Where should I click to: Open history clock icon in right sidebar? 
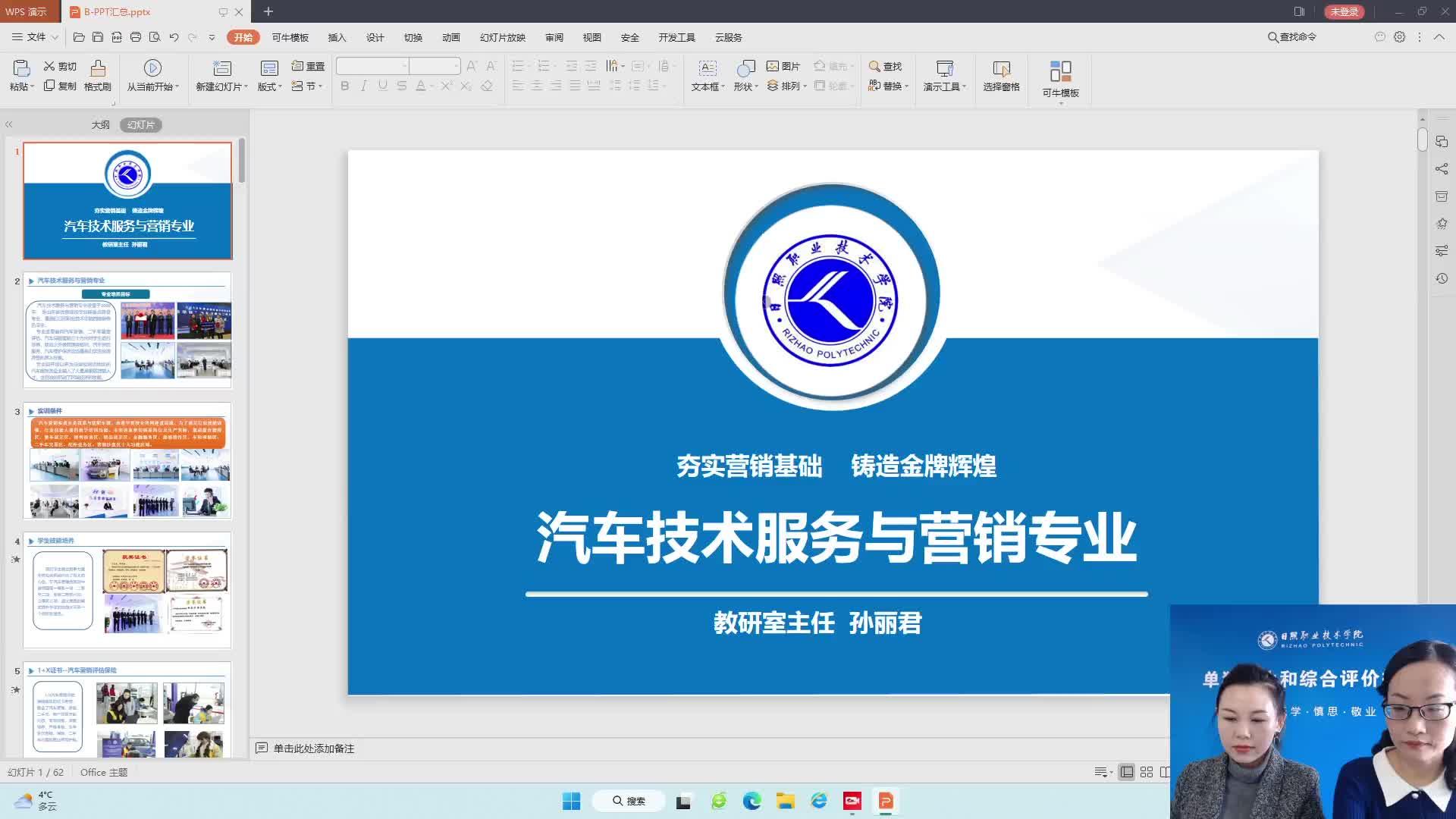1442,279
